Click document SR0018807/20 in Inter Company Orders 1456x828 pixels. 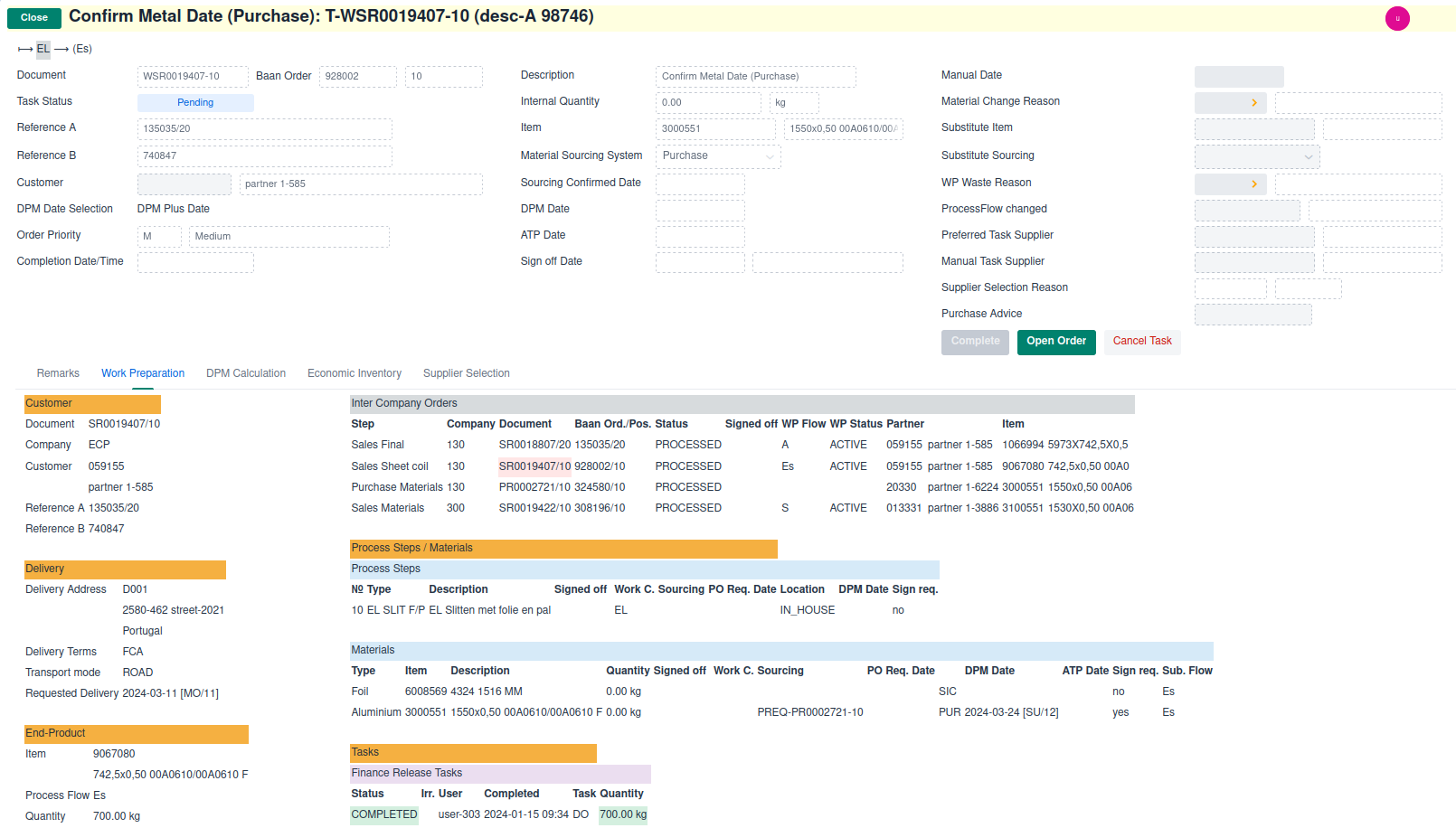535,445
